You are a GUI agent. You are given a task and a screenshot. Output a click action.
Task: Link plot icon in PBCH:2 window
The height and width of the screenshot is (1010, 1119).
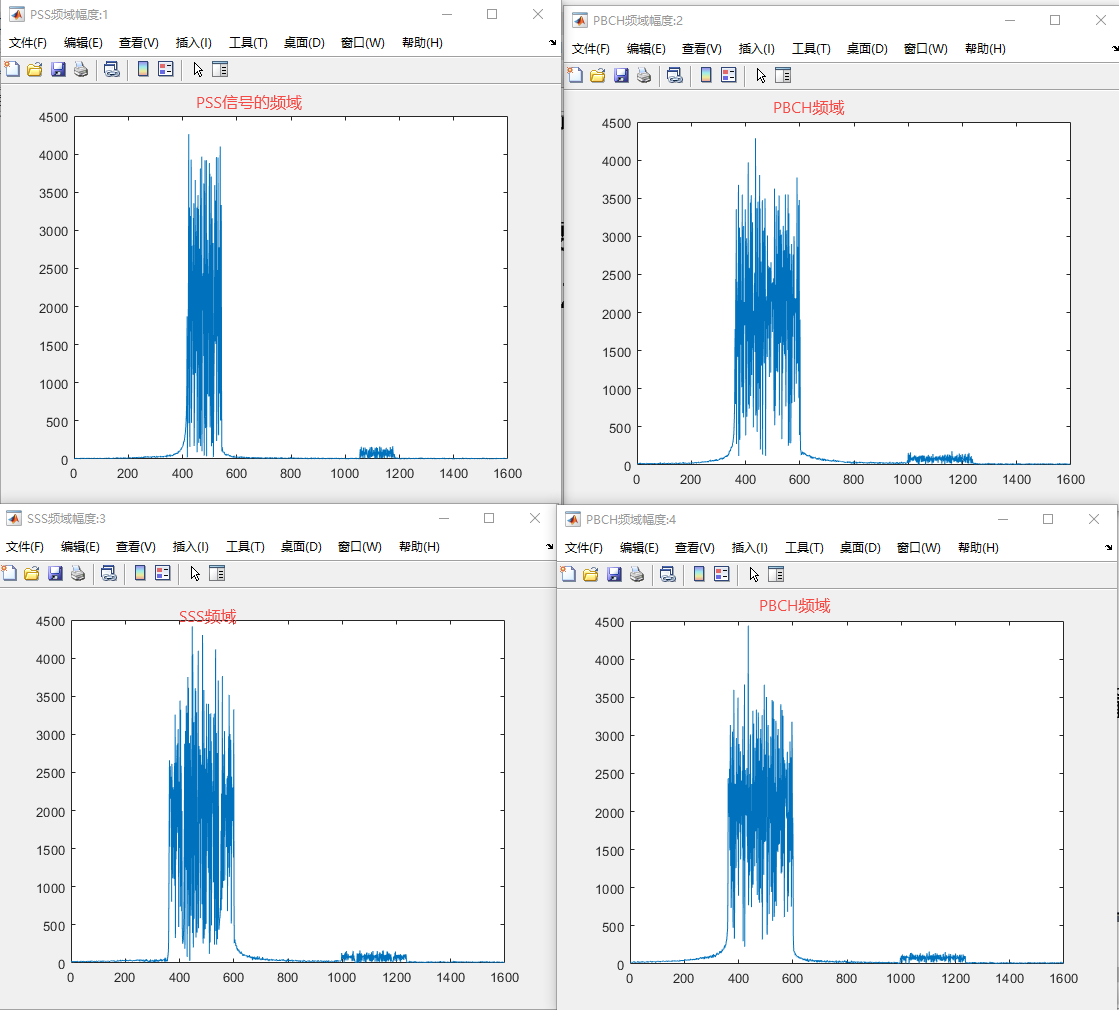point(674,75)
